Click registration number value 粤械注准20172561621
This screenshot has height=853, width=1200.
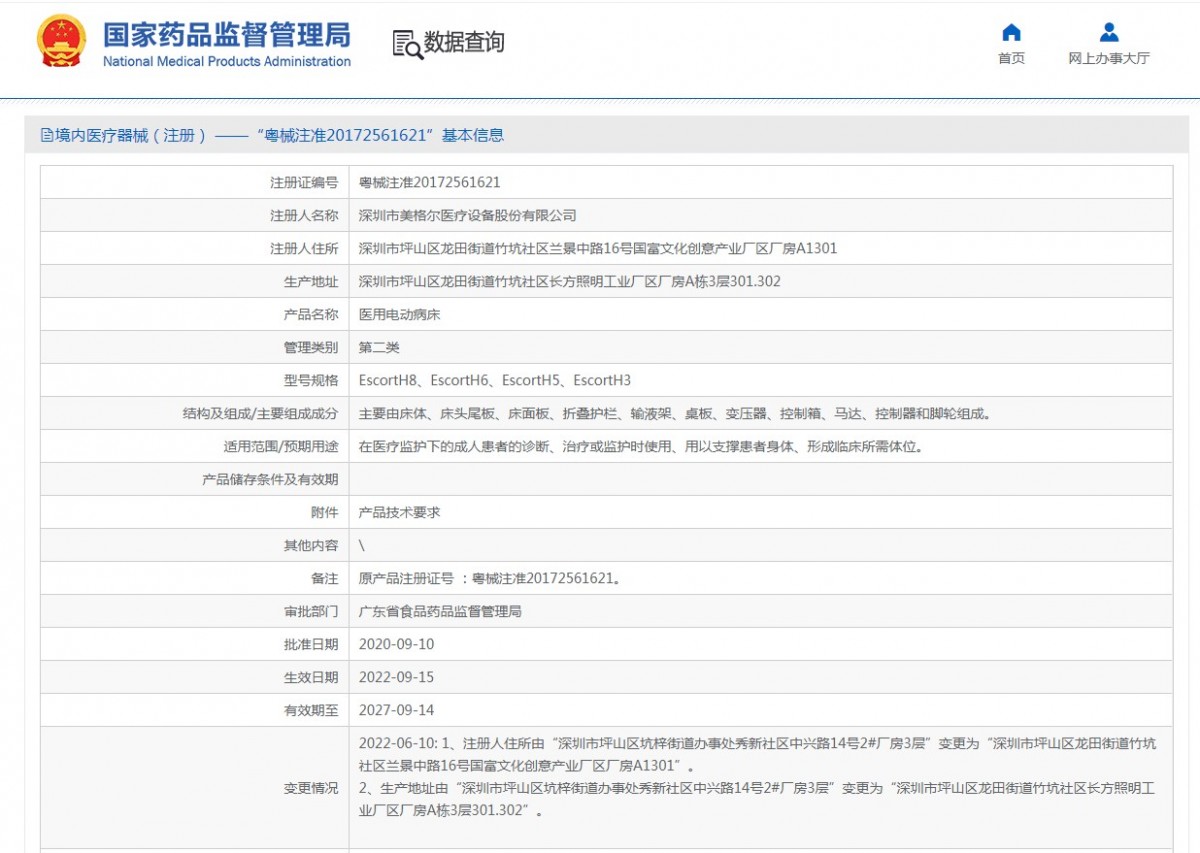coord(429,182)
